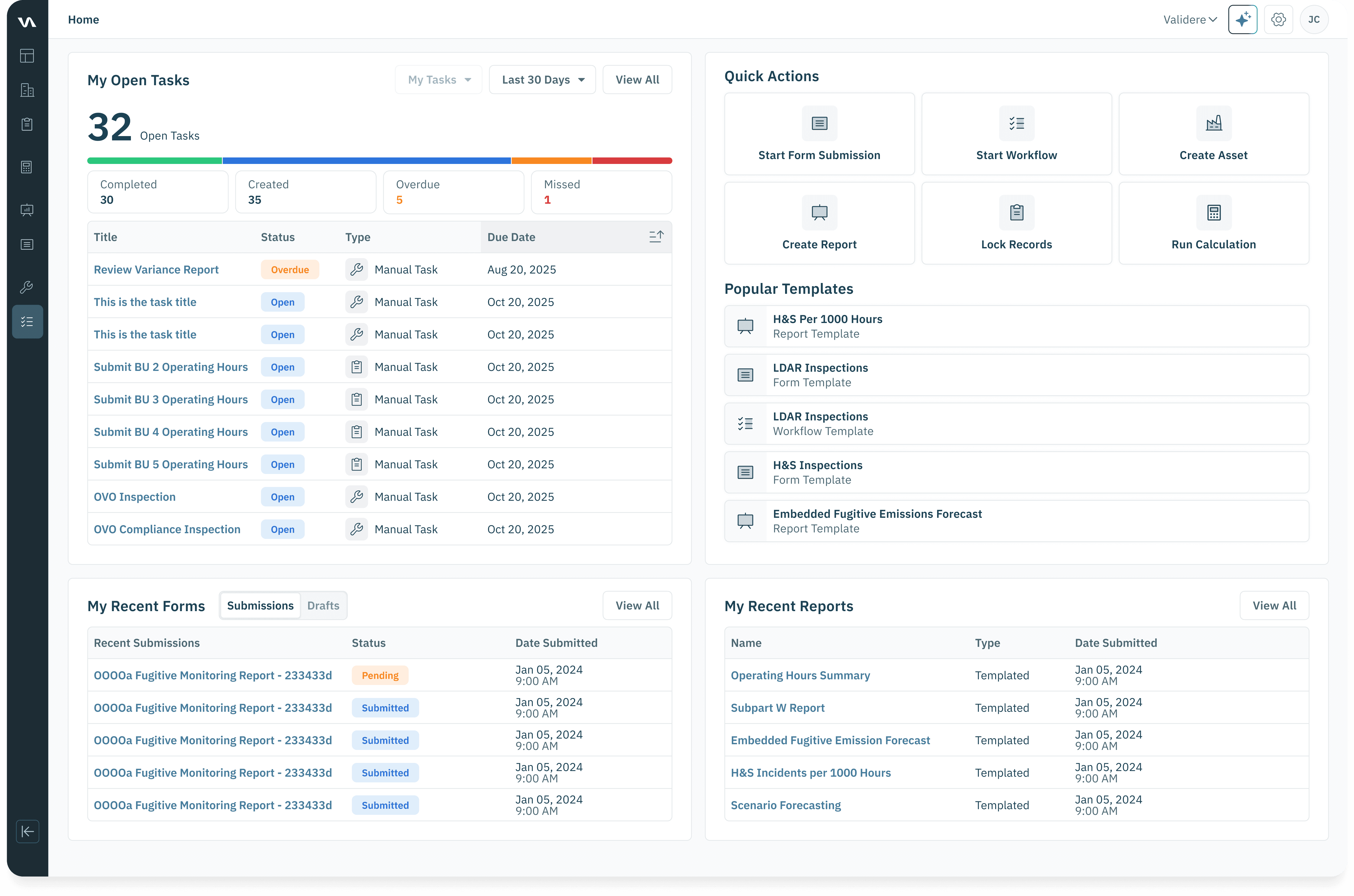The height and width of the screenshot is (896, 1354).
Task: Collapse sidebar using bottom arrow icon
Action: [27, 831]
